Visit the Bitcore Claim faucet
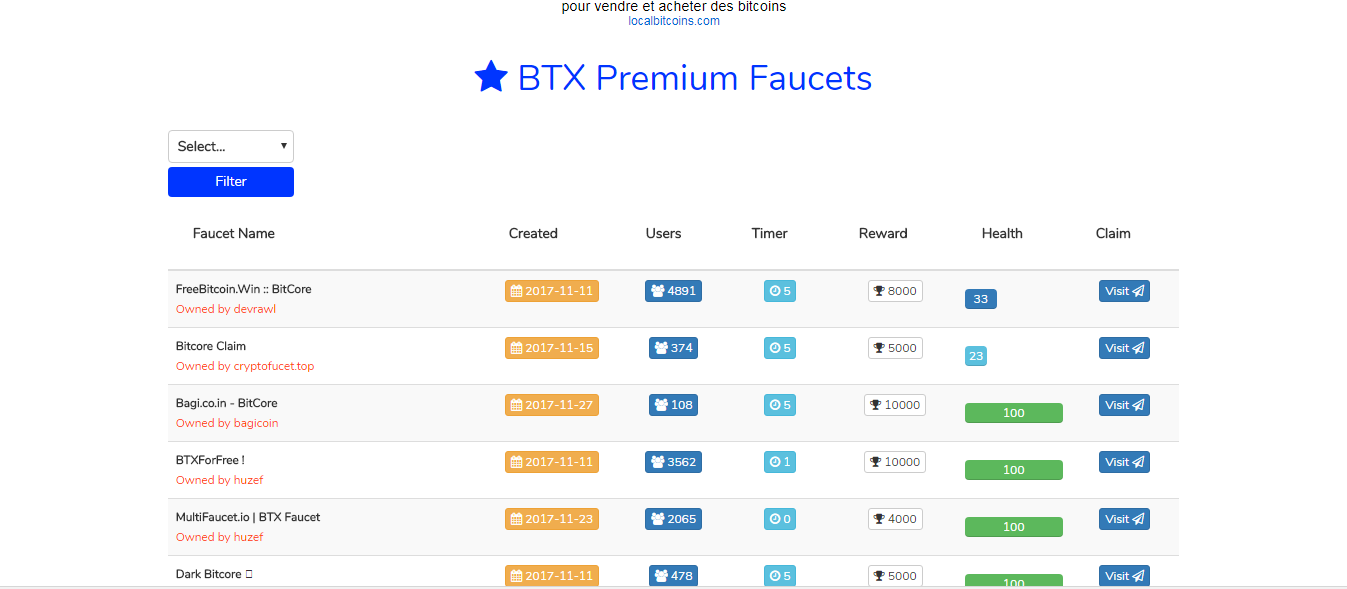1347x589 pixels. [x=1124, y=348]
